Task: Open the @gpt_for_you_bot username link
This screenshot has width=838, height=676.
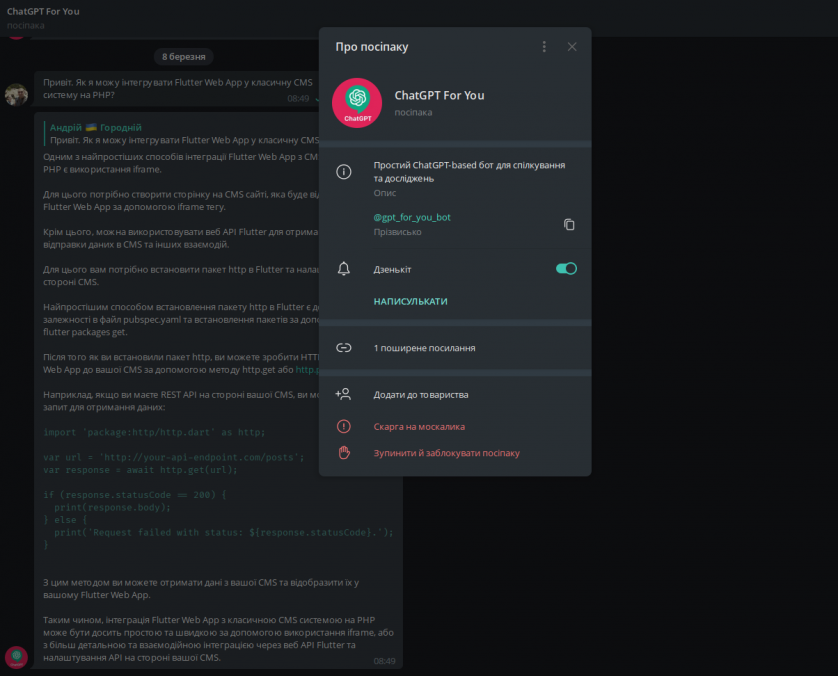Action: (412, 217)
